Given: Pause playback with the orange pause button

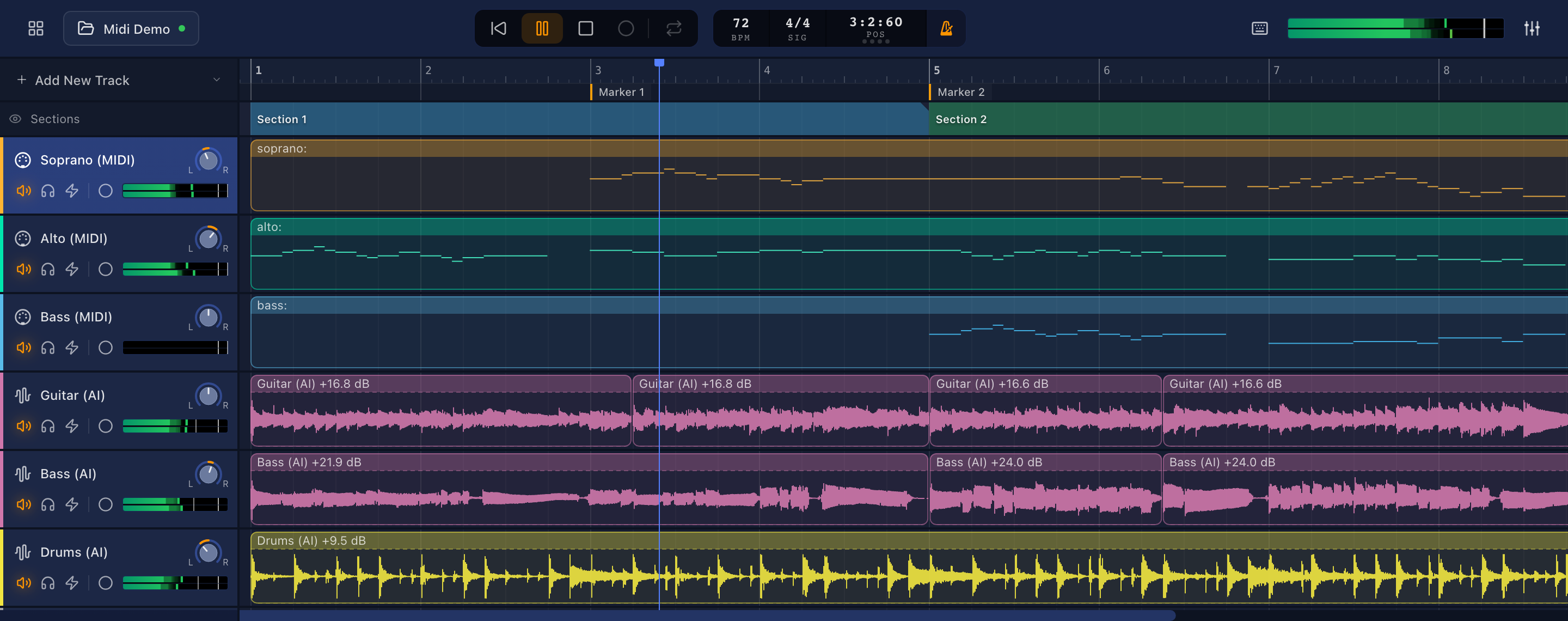Looking at the screenshot, I should pos(542,29).
